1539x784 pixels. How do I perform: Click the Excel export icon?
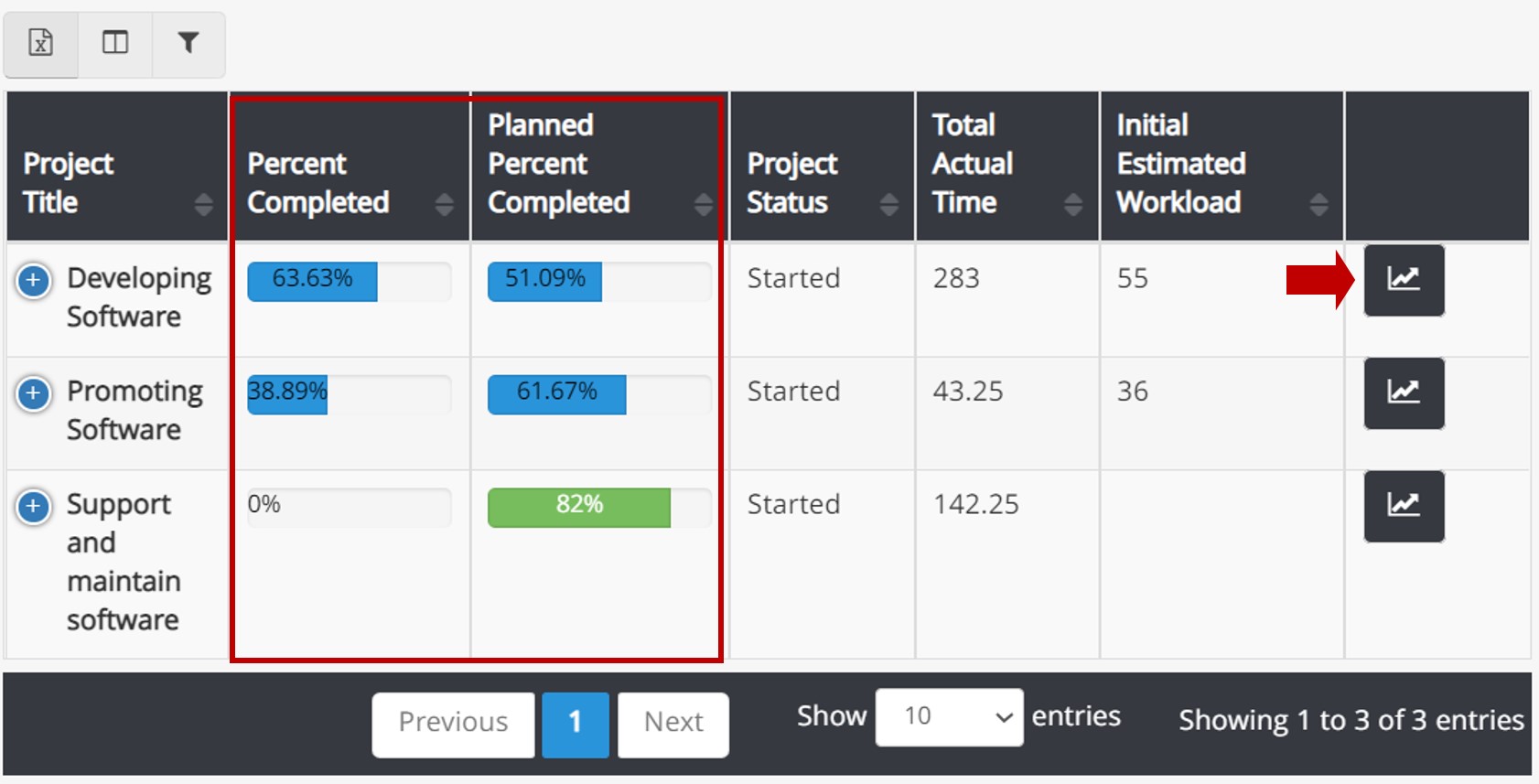pos(41,43)
